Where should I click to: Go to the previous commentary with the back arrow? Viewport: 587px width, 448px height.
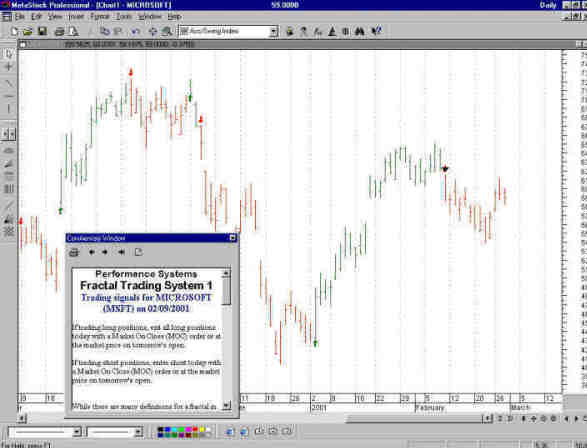[x=91, y=252]
